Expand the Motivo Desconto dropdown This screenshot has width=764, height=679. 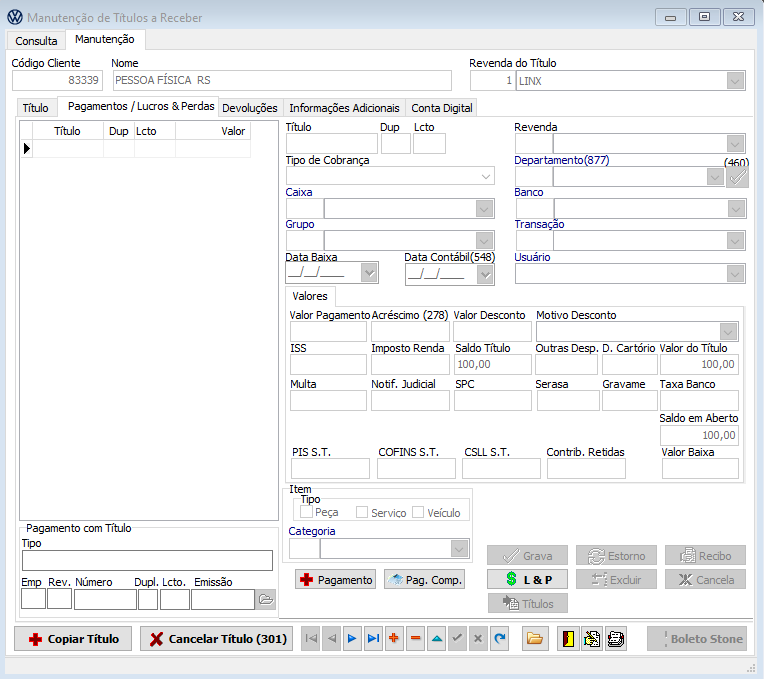(728, 332)
